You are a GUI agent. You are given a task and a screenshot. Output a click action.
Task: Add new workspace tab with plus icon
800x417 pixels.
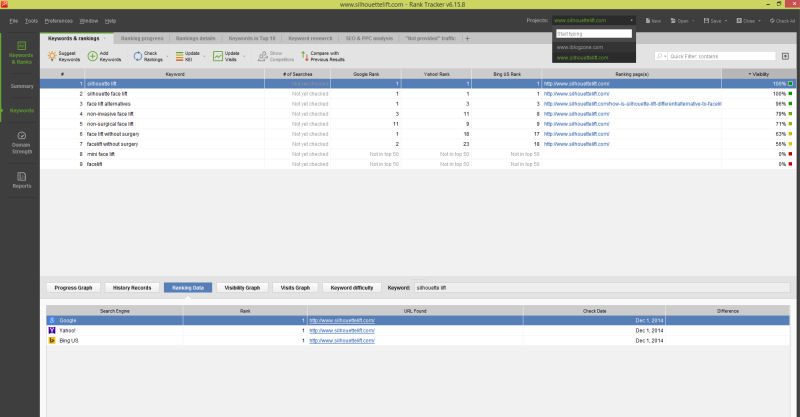pyautogui.click(x=467, y=38)
